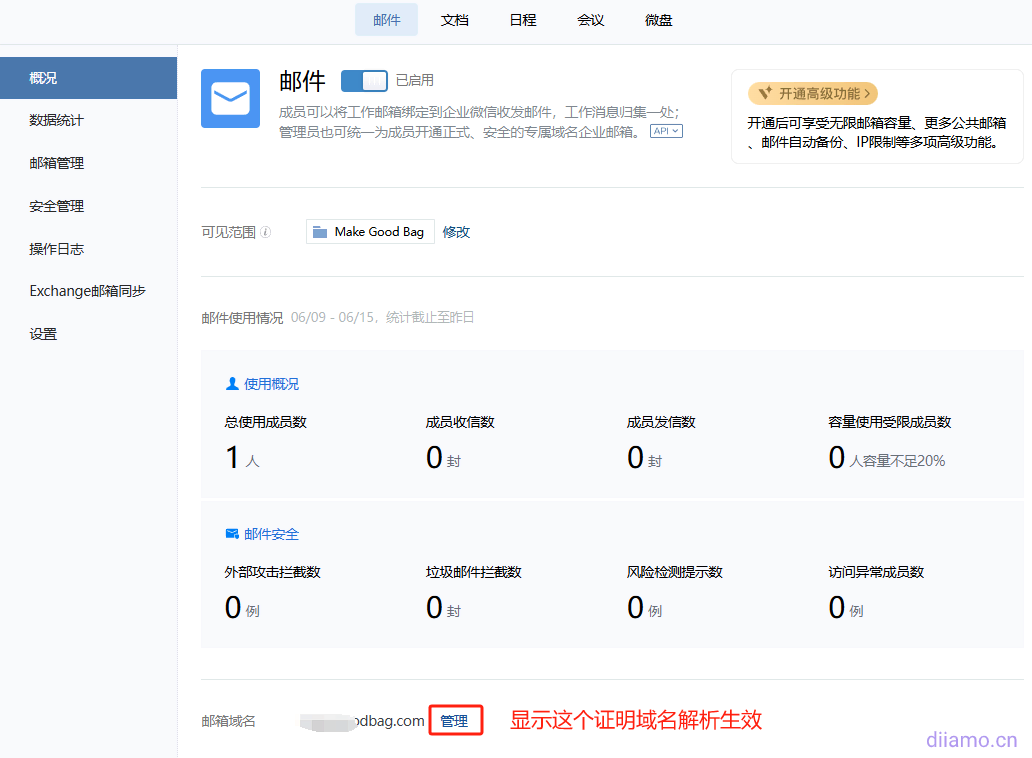Click the 邮件安全 envelope icon
1032x758 pixels.
pos(232,534)
